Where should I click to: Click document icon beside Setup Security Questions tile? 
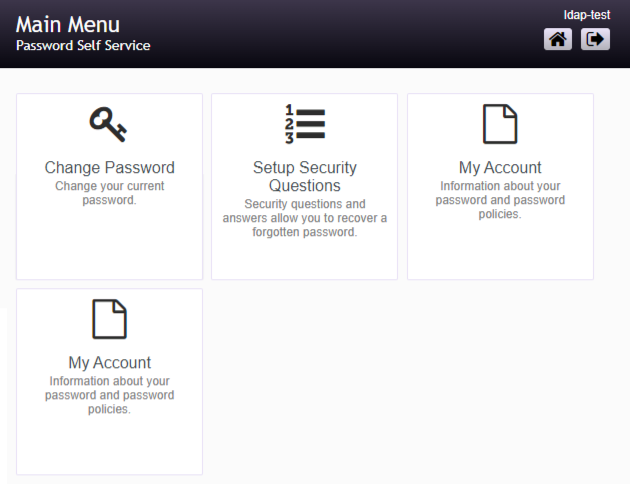tap(500, 125)
